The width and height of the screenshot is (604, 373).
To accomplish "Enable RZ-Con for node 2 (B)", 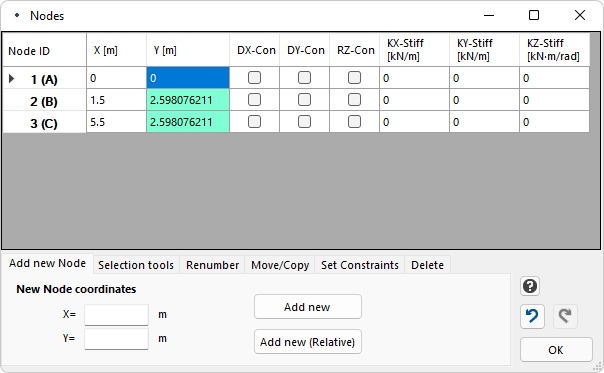I will (x=354, y=100).
